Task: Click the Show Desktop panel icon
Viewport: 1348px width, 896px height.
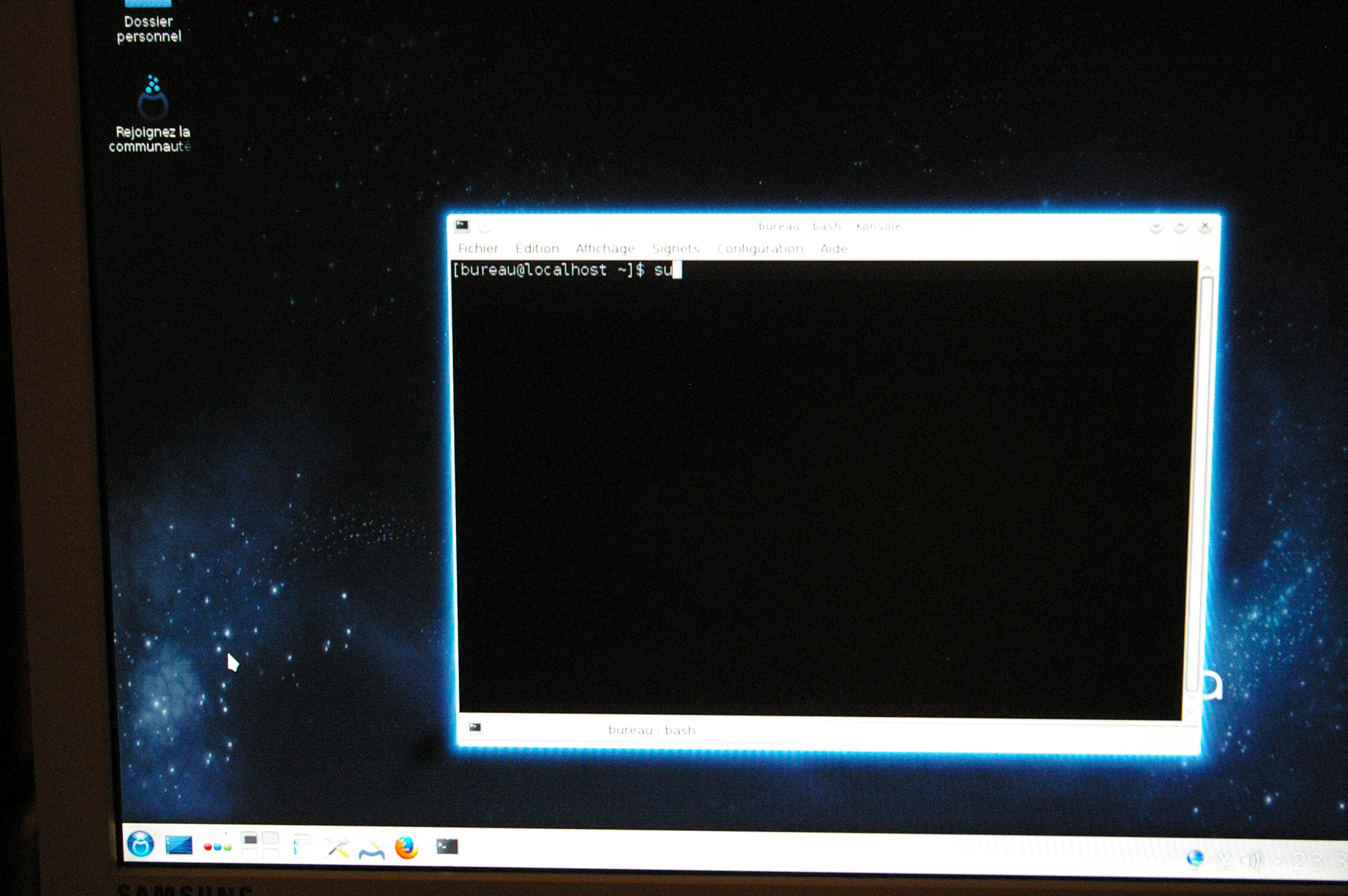Action: pos(179,844)
